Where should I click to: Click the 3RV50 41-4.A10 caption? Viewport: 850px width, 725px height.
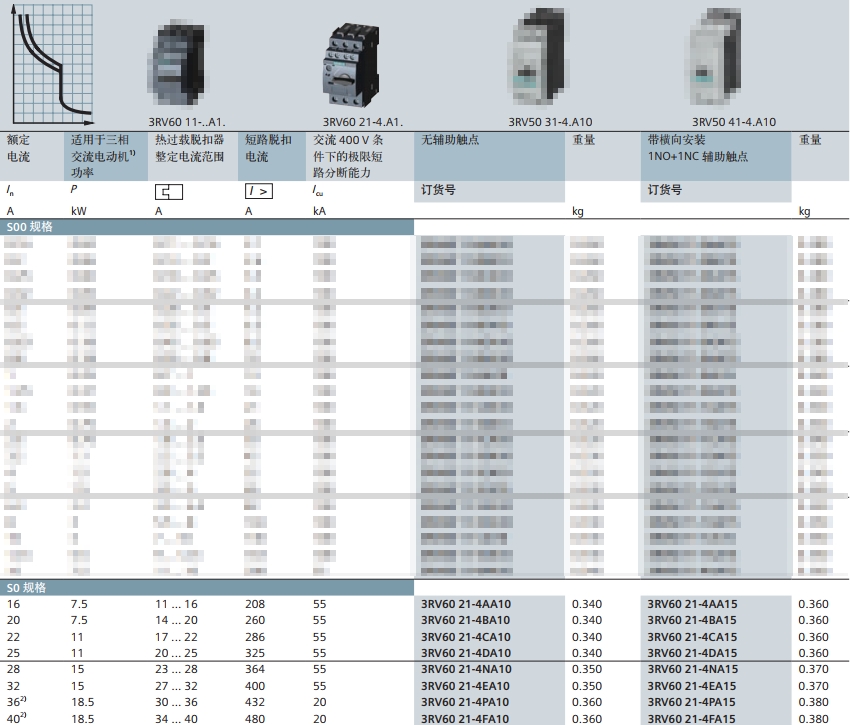tap(734, 122)
